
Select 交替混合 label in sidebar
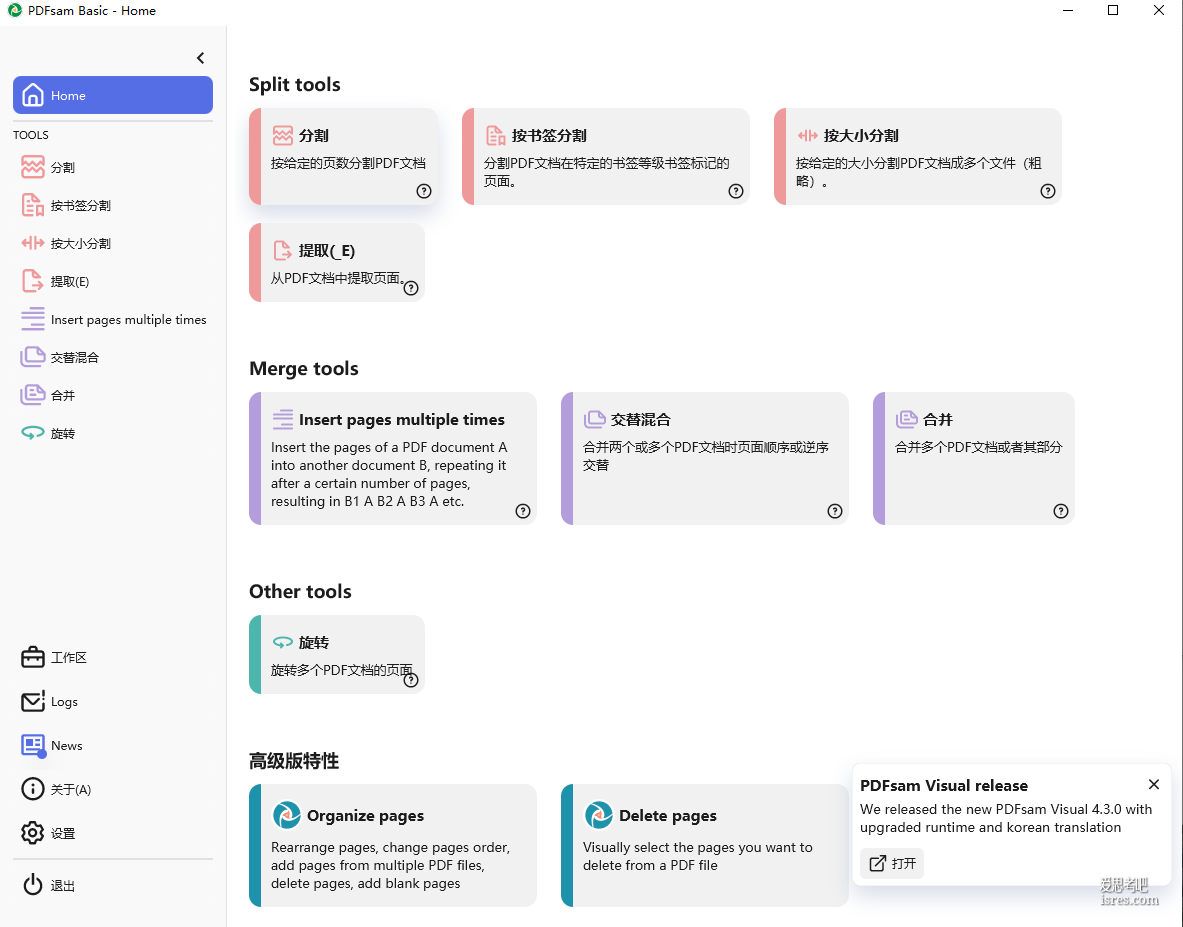click(75, 357)
